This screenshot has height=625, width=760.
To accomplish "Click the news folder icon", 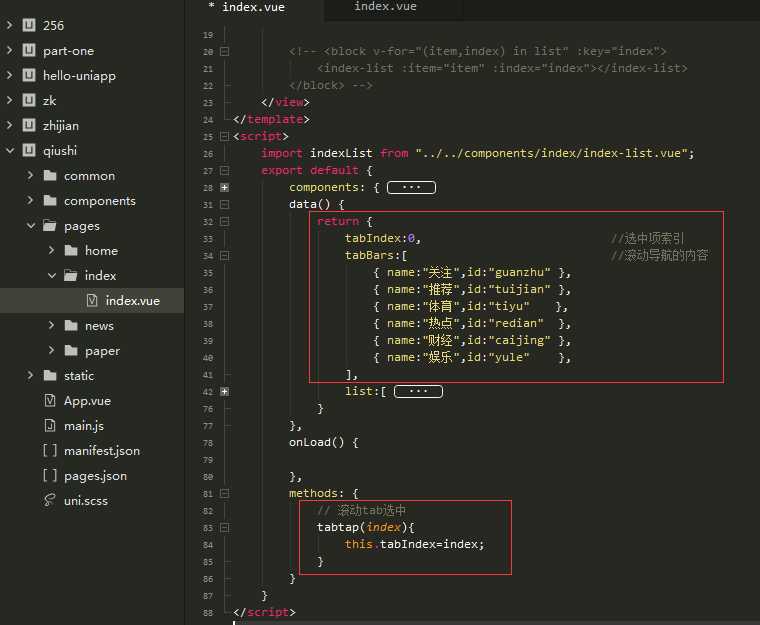I will (x=71, y=325).
